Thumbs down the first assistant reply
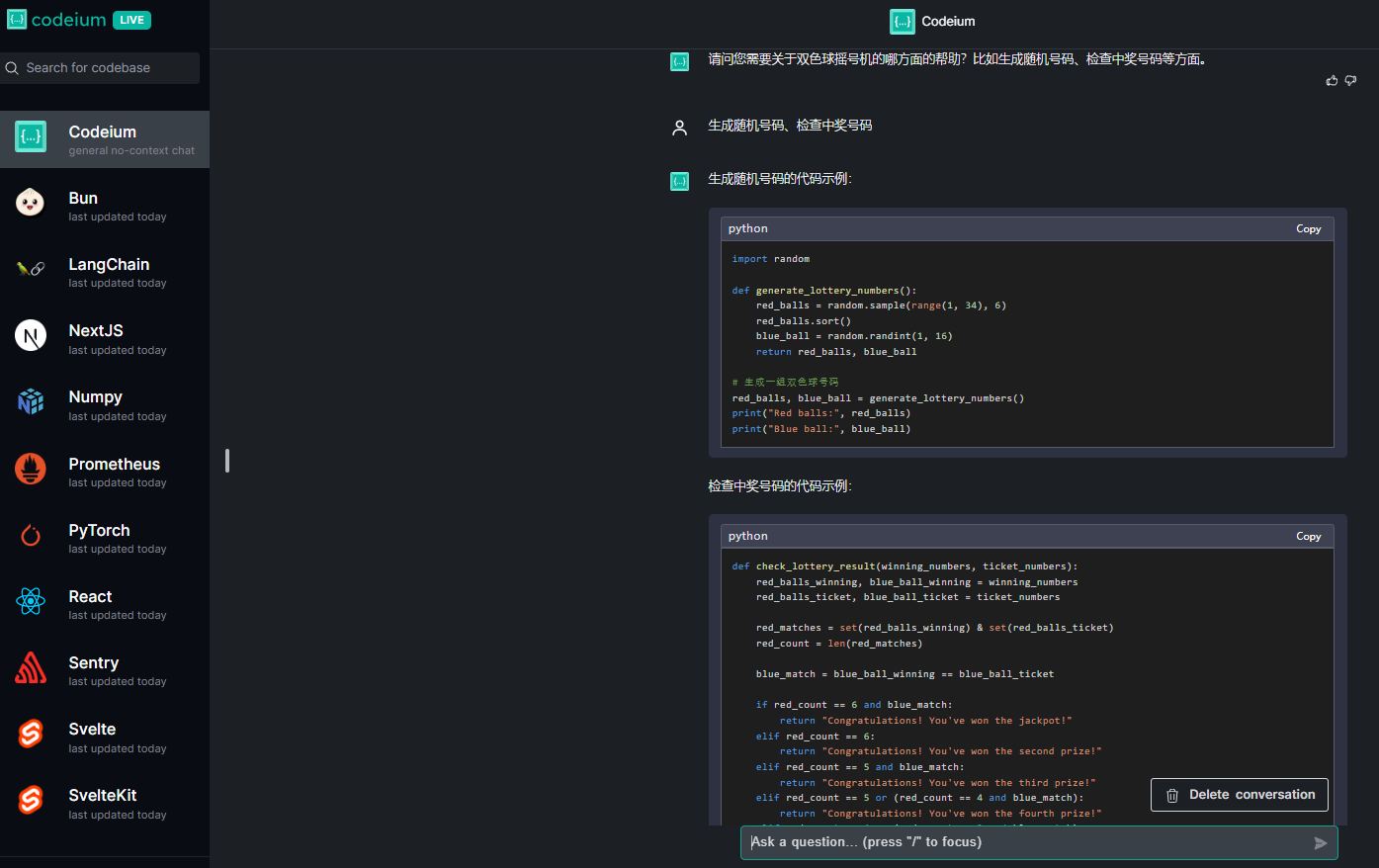1379x868 pixels. [x=1350, y=81]
